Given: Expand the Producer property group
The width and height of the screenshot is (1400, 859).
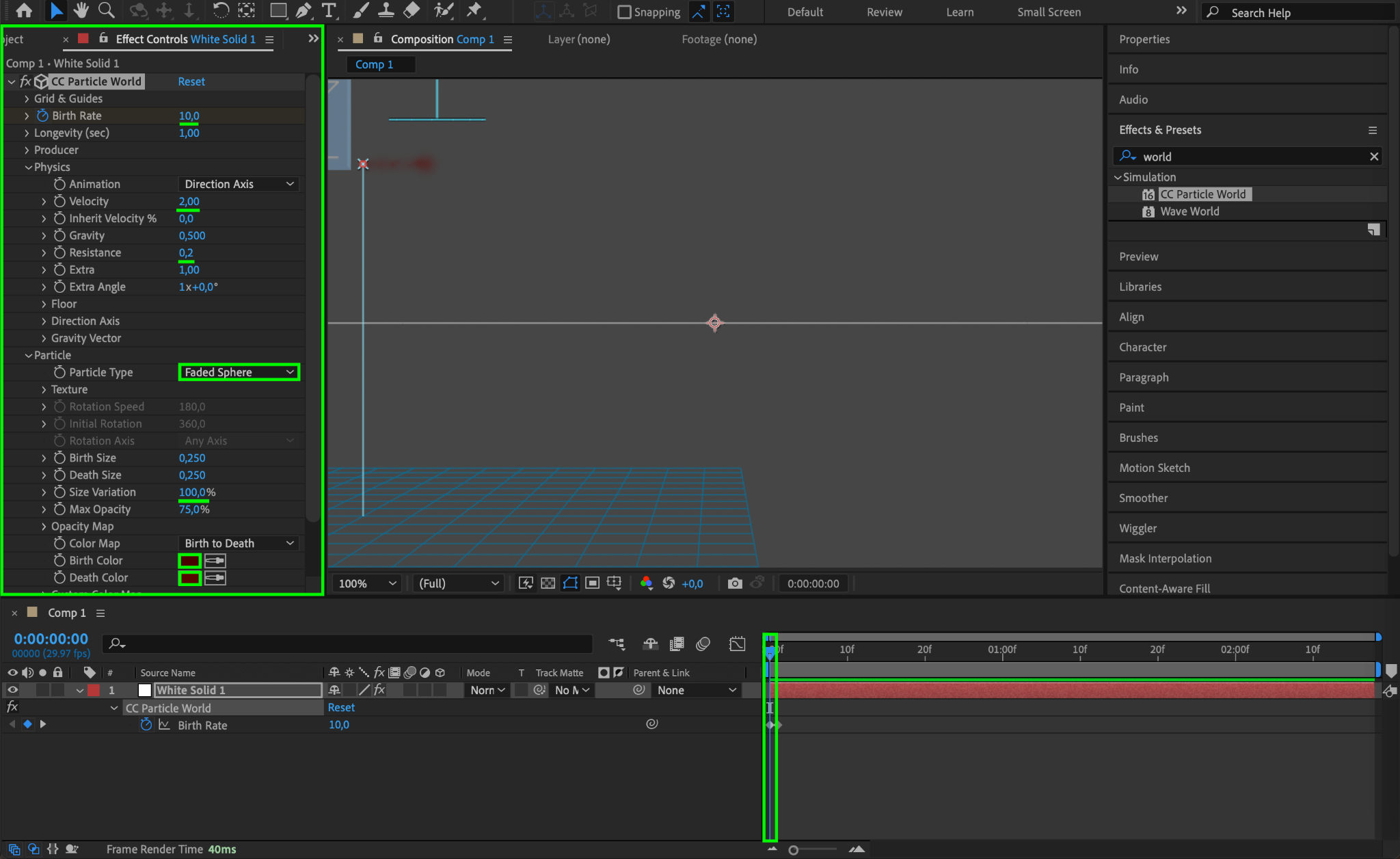Looking at the screenshot, I should (27, 150).
